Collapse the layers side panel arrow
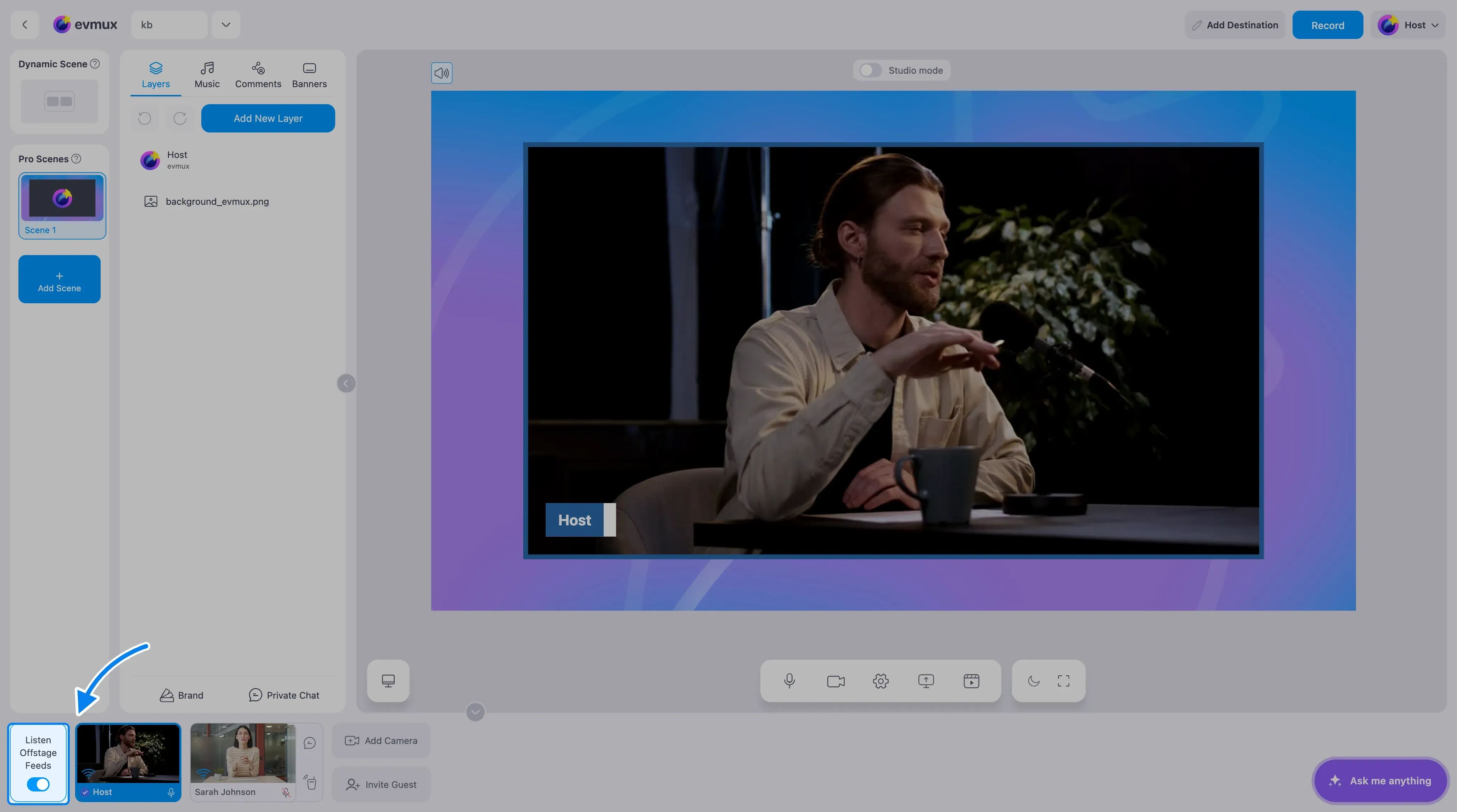1457x812 pixels. click(346, 383)
